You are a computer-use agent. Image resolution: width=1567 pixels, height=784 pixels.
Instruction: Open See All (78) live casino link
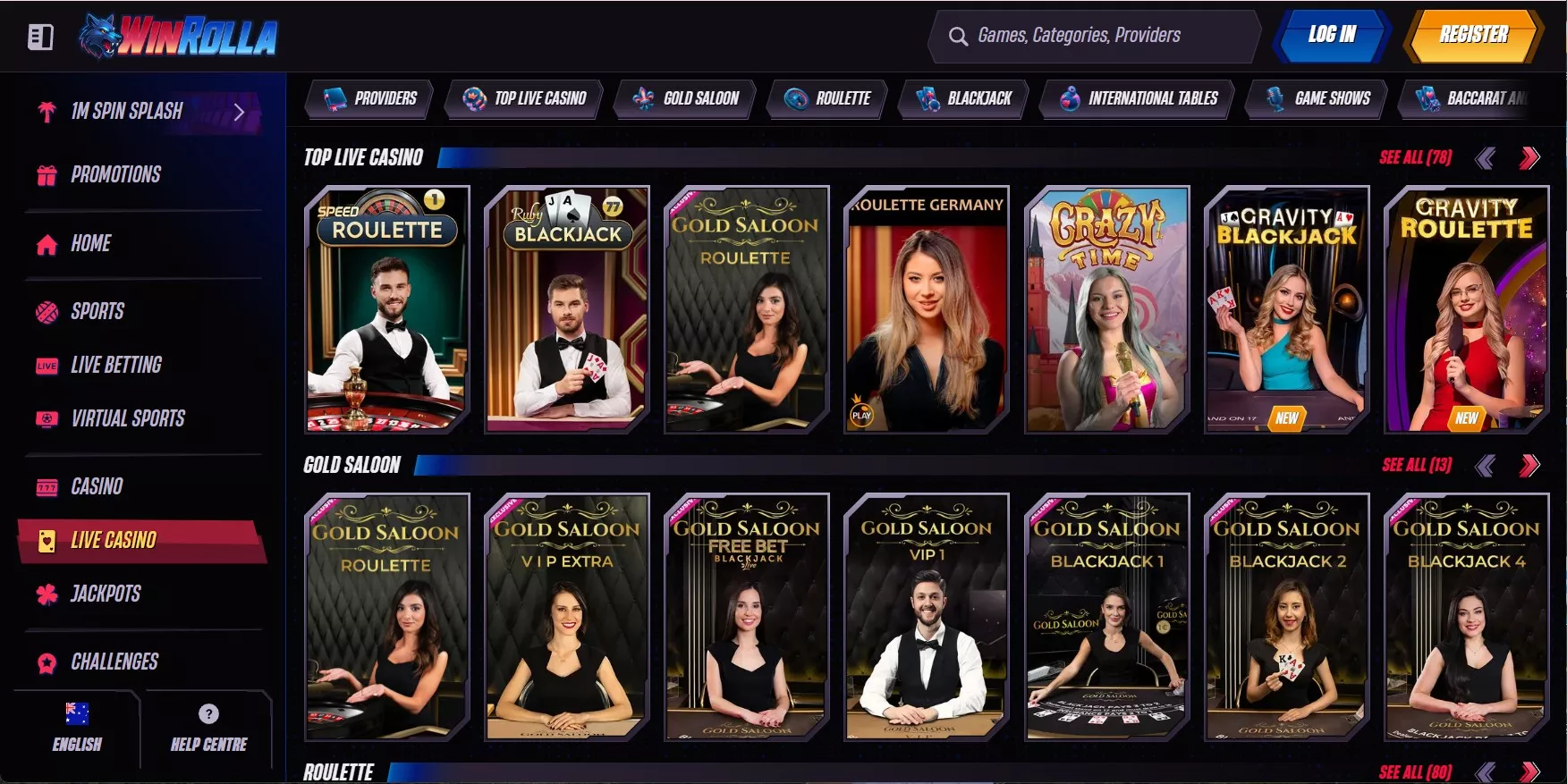(1415, 158)
